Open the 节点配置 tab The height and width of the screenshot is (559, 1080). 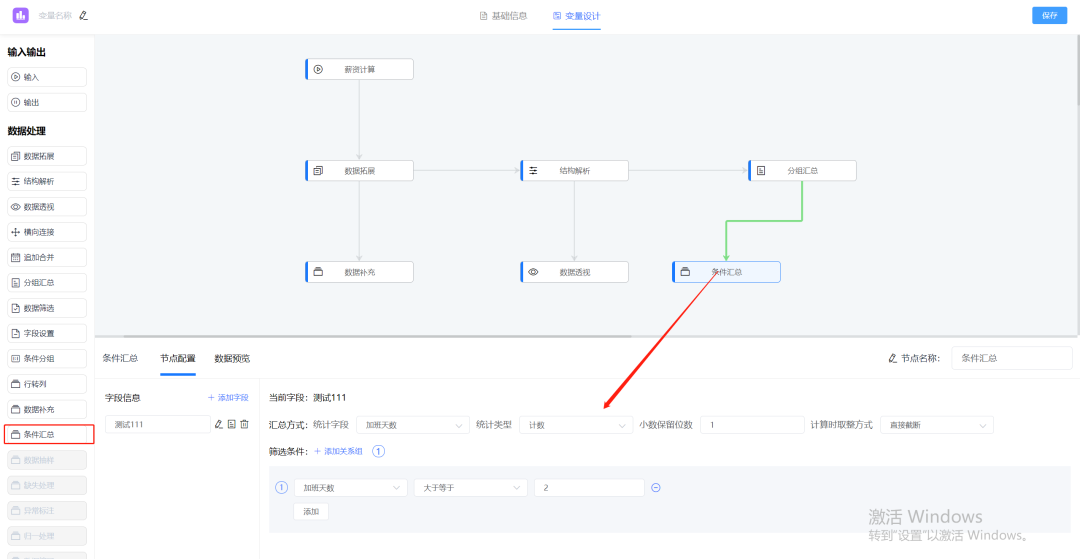(178, 358)
